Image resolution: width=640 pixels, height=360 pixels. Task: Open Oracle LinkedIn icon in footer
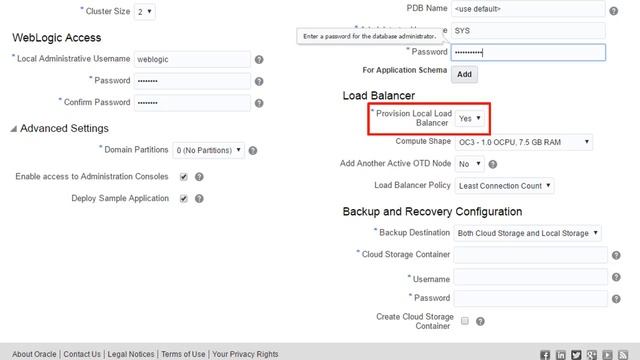pyautogui.click(x=560, y=355)
